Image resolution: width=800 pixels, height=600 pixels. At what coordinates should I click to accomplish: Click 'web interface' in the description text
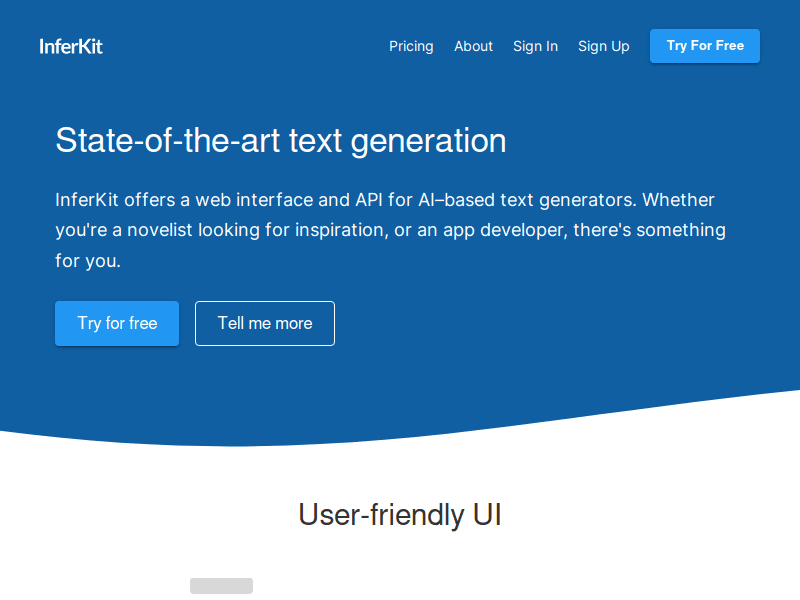258,200
